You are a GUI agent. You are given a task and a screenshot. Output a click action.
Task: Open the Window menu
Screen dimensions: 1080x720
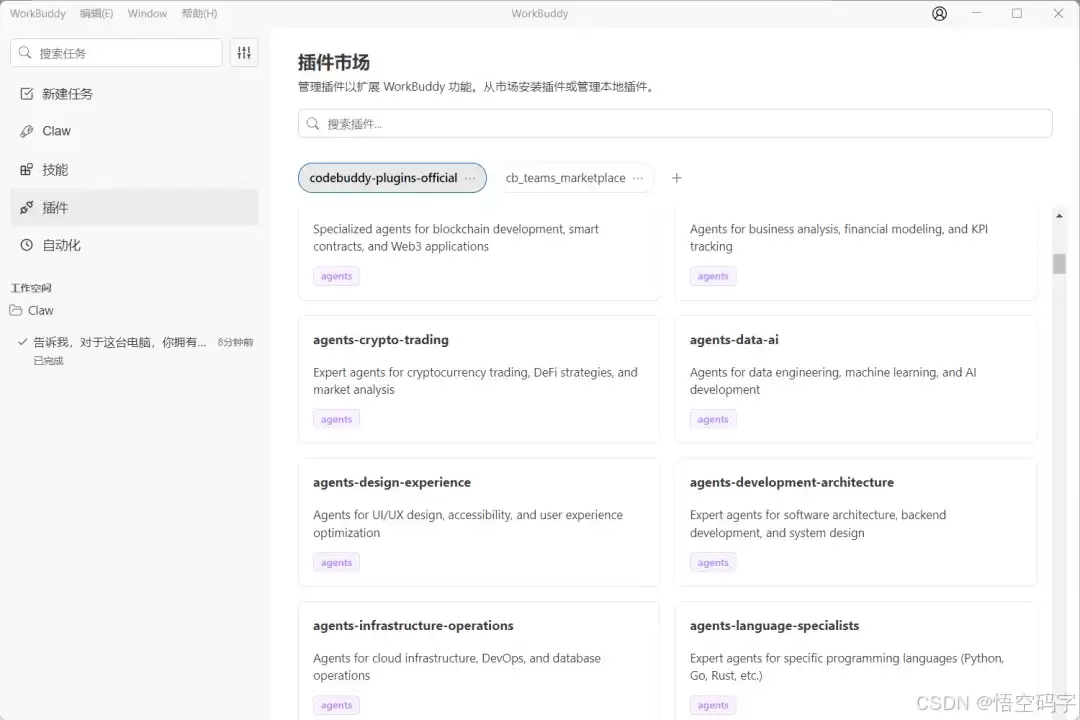(147, 14)
